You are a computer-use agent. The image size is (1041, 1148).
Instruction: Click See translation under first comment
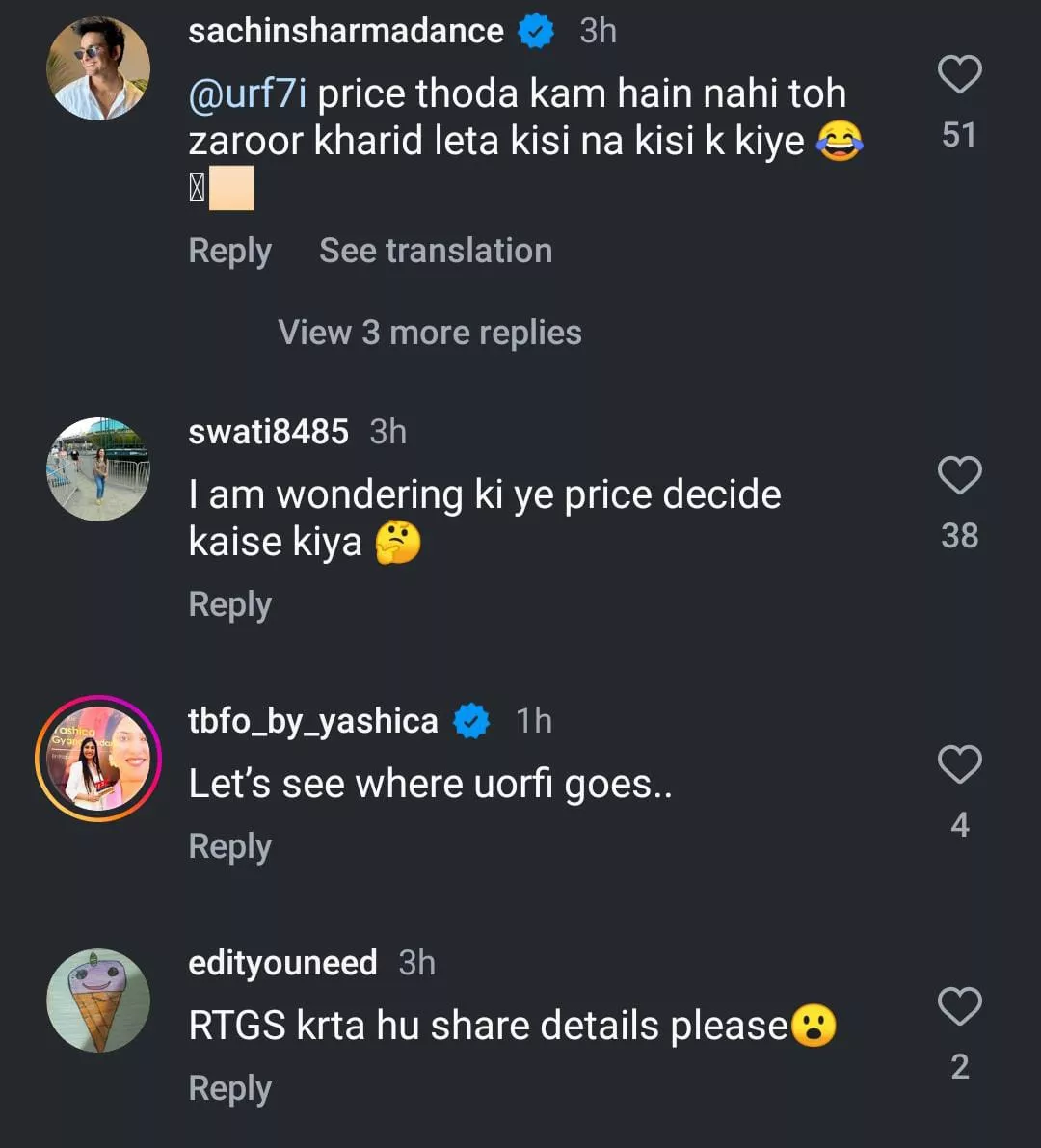point(436,251)
